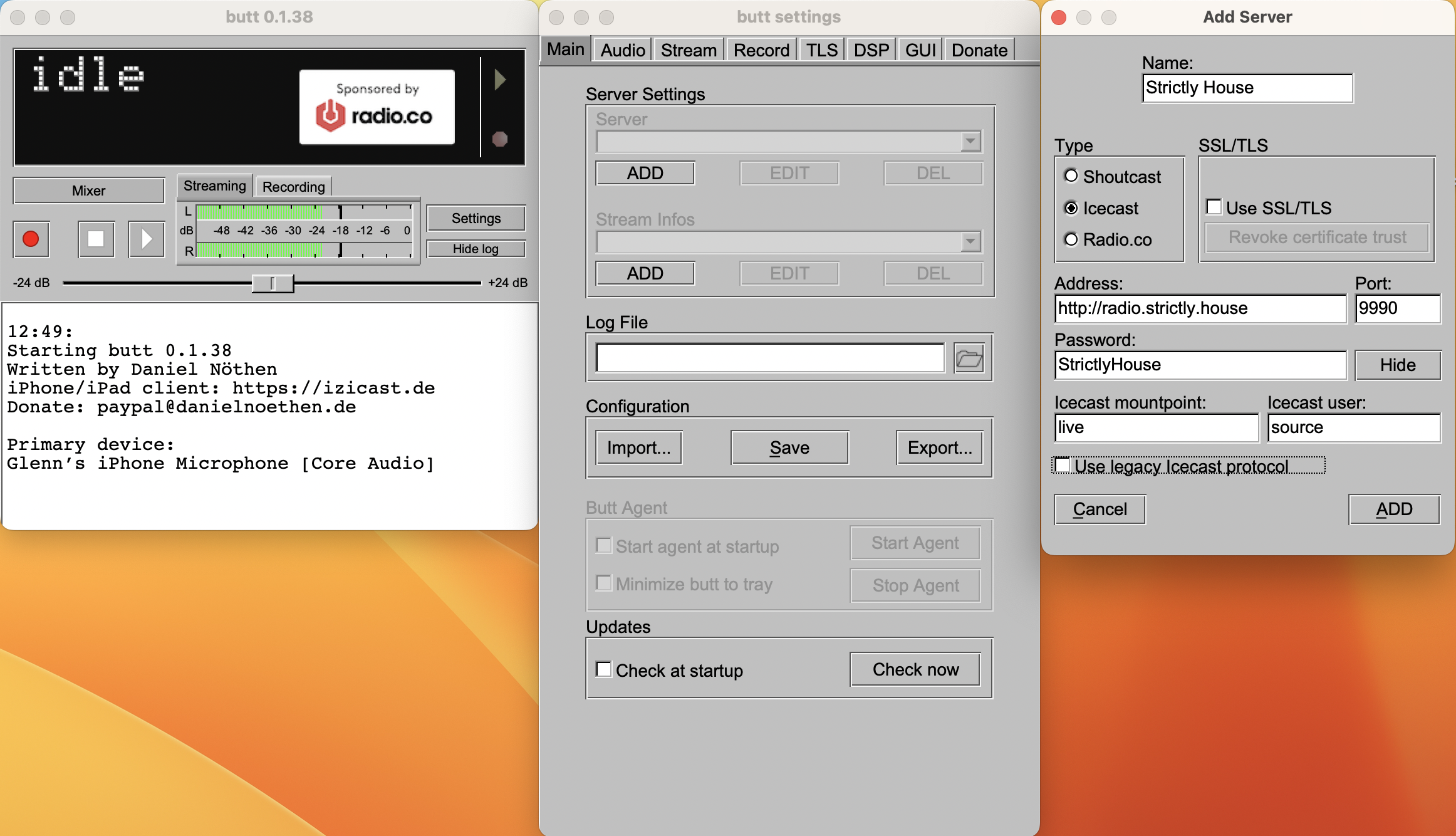Viewport: 1456px width, 836px height.
Task: Cancel the Add Server dialog
Action: pyautogui.click(x=1100, y=509)
